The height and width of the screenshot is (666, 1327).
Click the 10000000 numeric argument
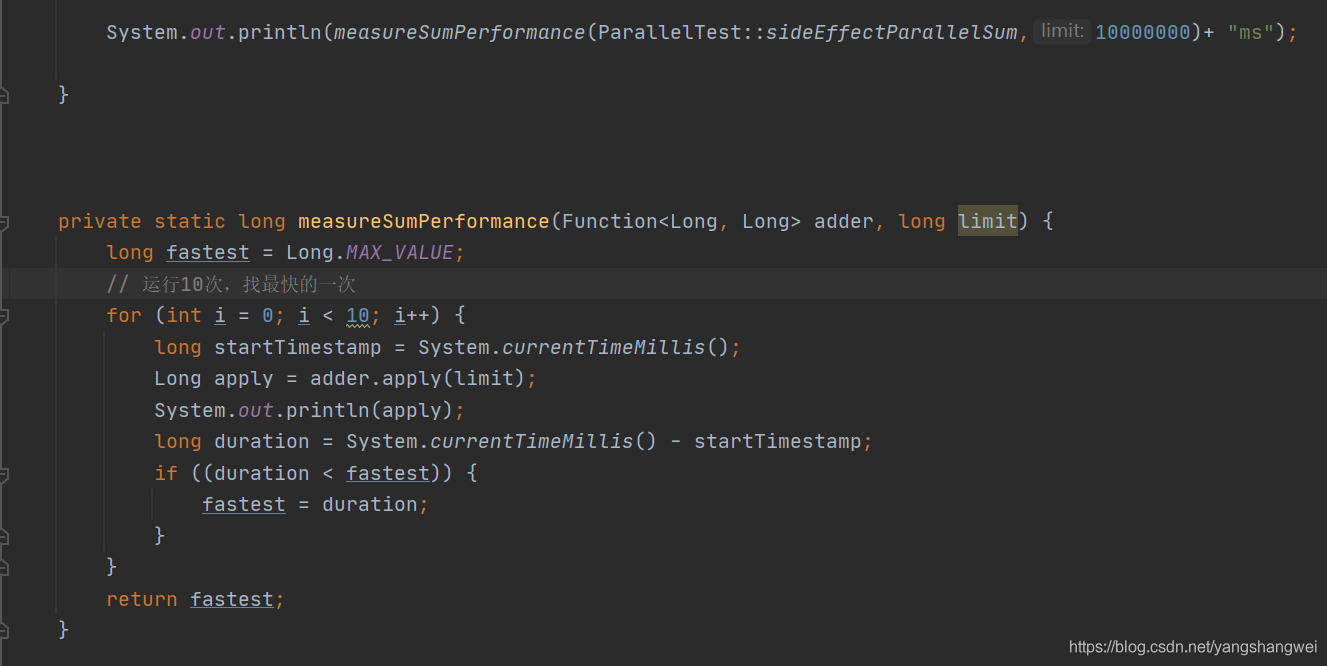point(1143,33)
